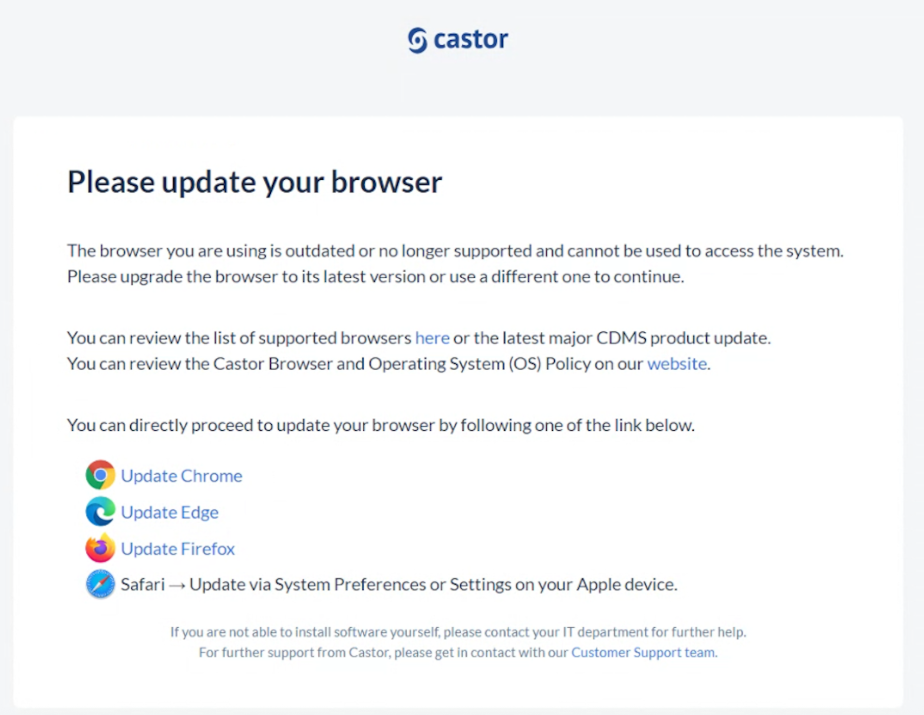Click the Safari compass icon
This screenshot has height=715, width=924.
tap(100, 584)
